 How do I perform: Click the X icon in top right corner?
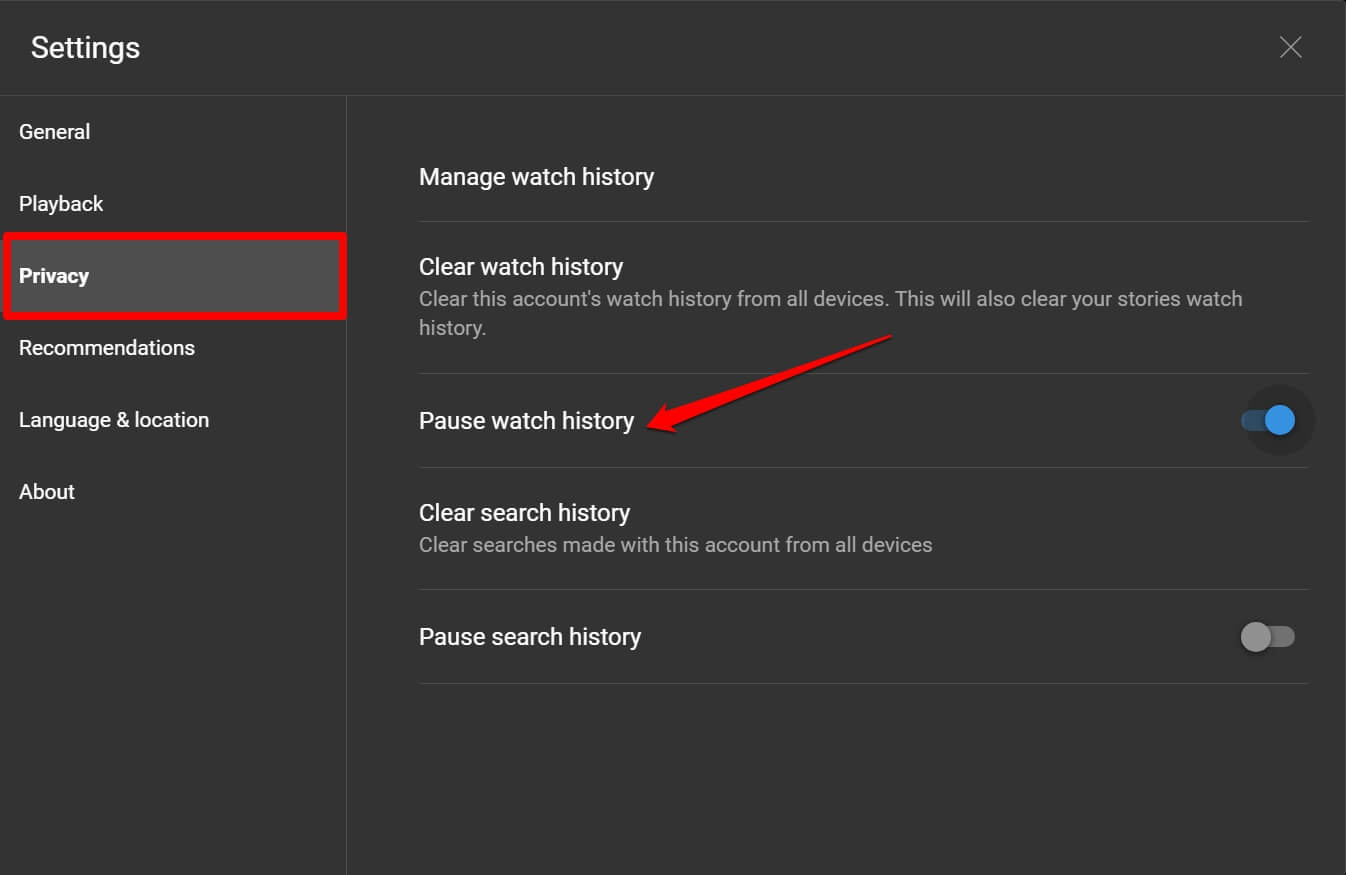coord(1290,47)
